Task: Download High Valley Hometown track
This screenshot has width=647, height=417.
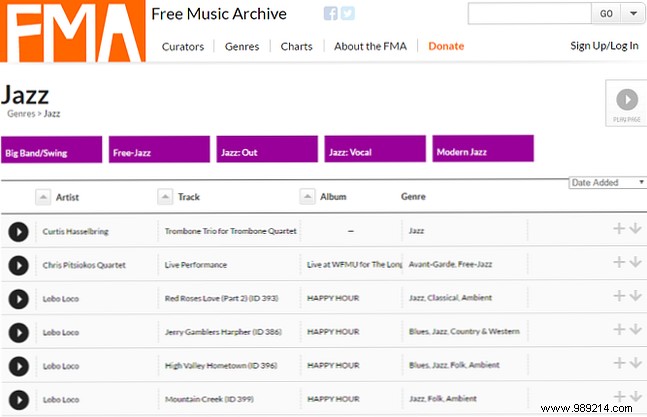Action: tap(635, 363)
